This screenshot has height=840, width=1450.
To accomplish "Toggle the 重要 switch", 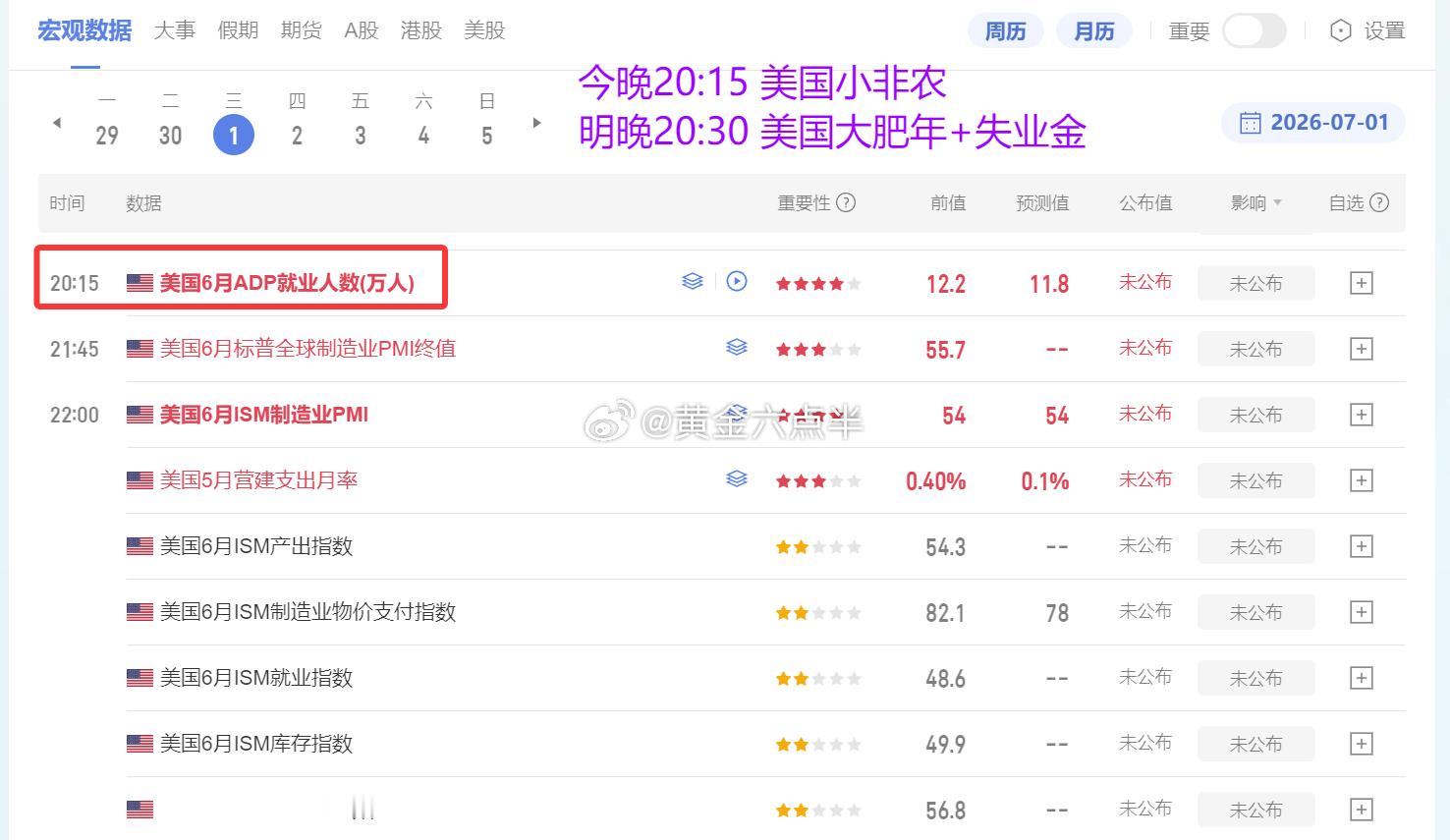I will click(1254, 31).
